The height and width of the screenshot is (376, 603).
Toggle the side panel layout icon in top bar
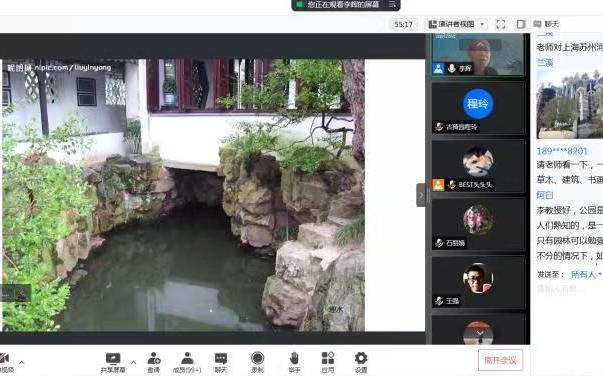pyautogui.click(x=521, y=24)
